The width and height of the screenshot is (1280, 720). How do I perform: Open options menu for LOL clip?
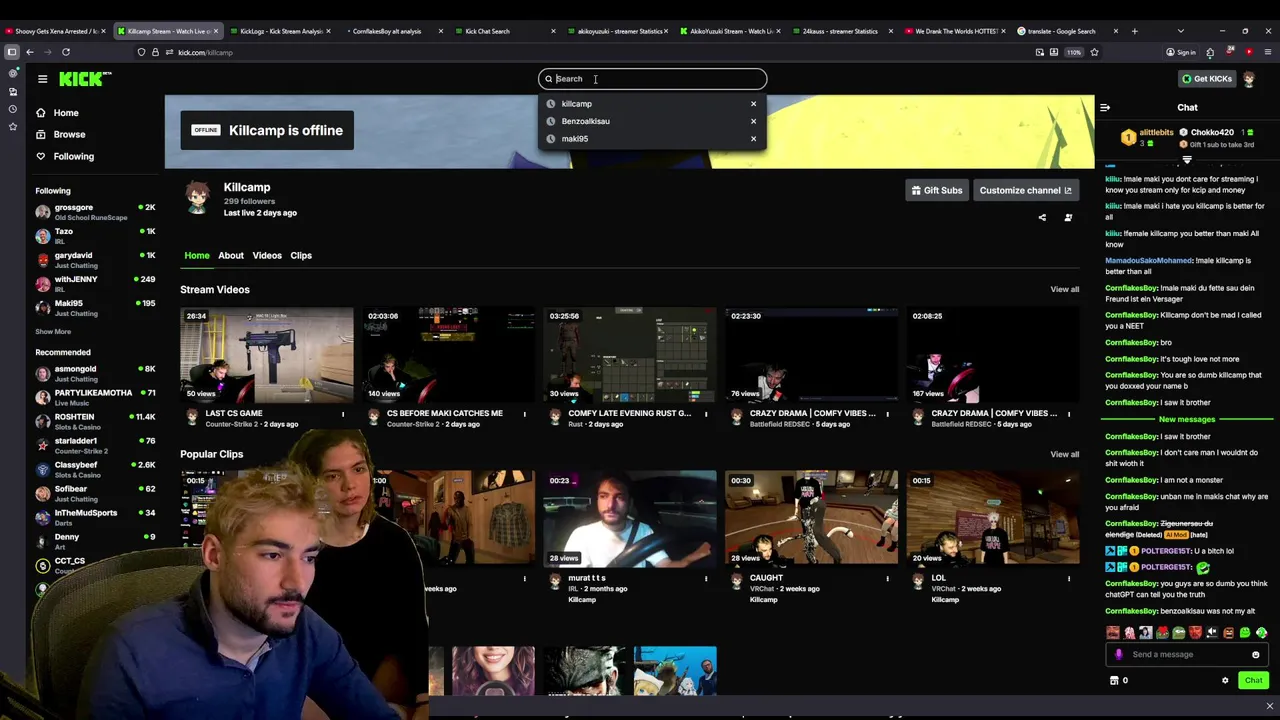[1068, 579]
